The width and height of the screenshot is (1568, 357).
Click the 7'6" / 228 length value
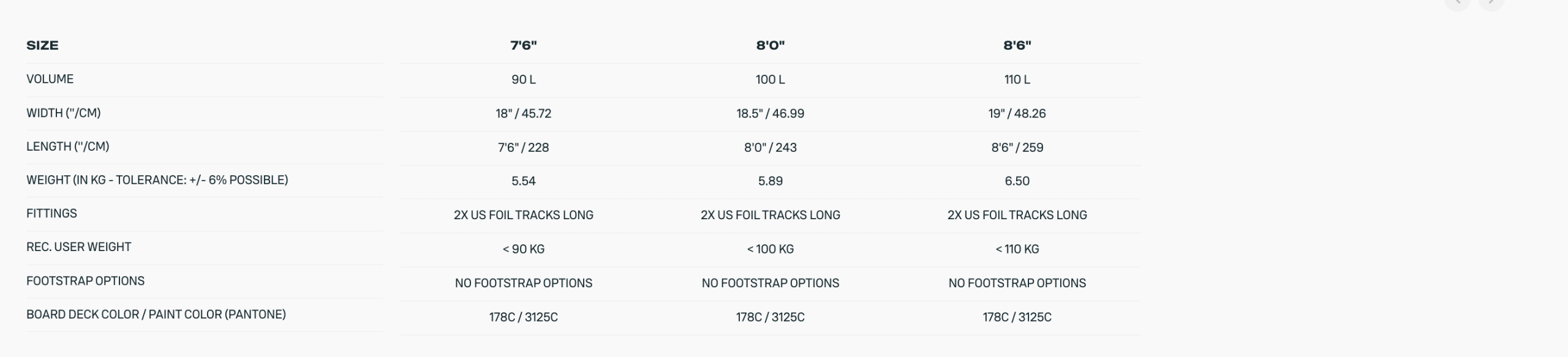(523, 148)
